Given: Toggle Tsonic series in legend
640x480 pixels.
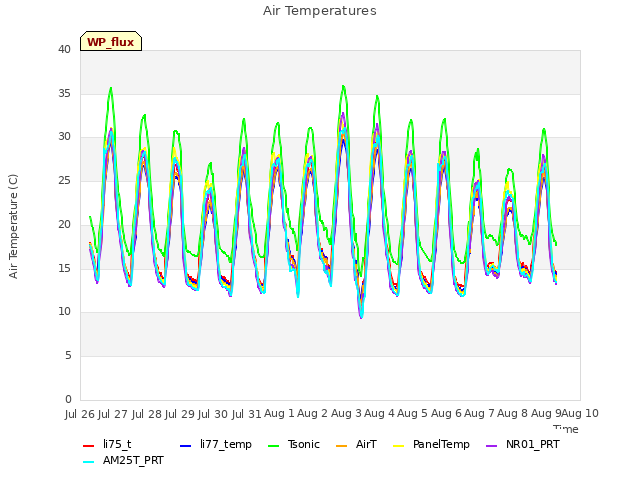Looking at the screenshot, I should coord(293,444).
